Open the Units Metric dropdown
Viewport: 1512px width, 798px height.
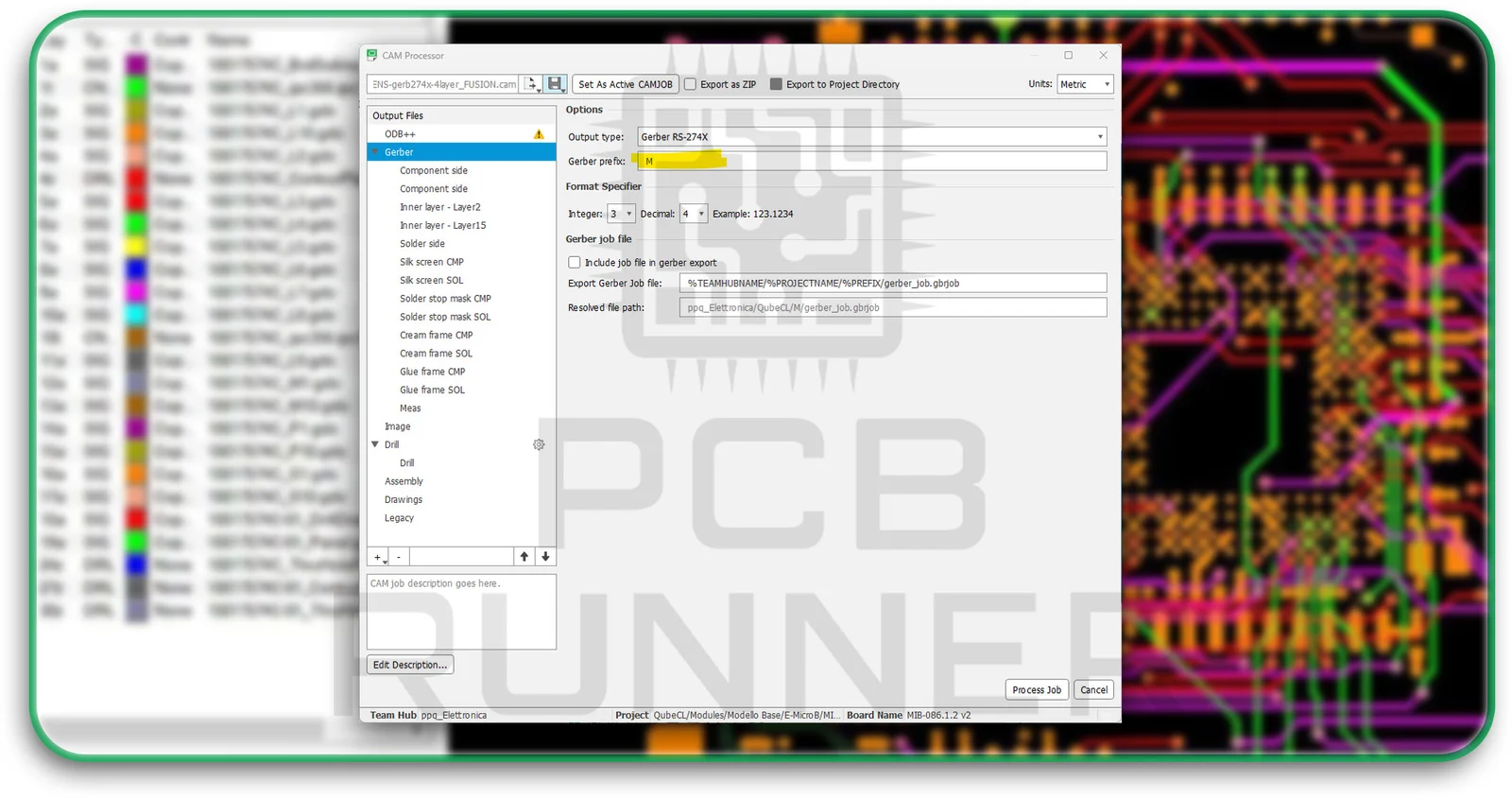click(1085, 84)
